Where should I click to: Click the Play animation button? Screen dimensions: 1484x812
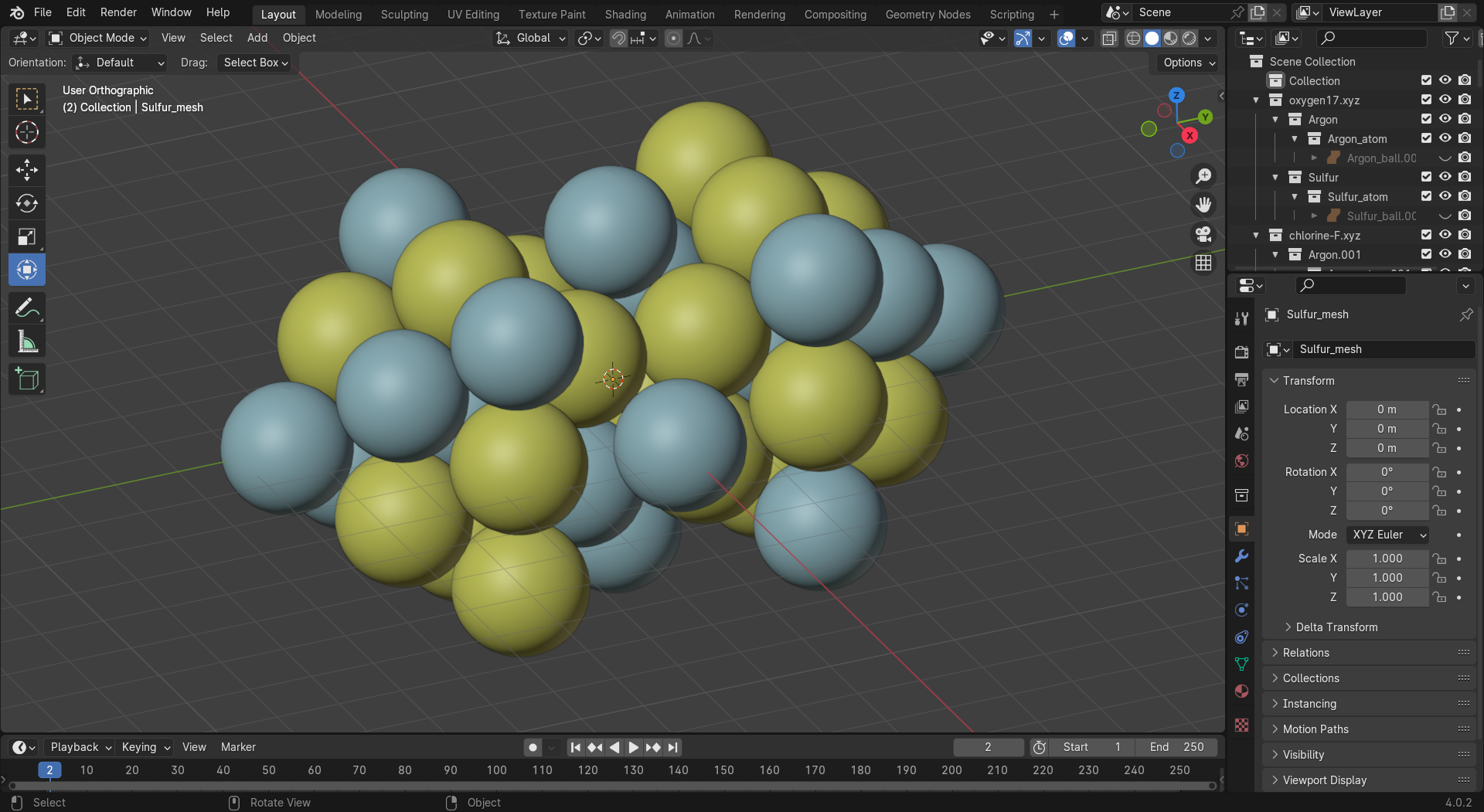pyautogui.click(x=633, y=747)
